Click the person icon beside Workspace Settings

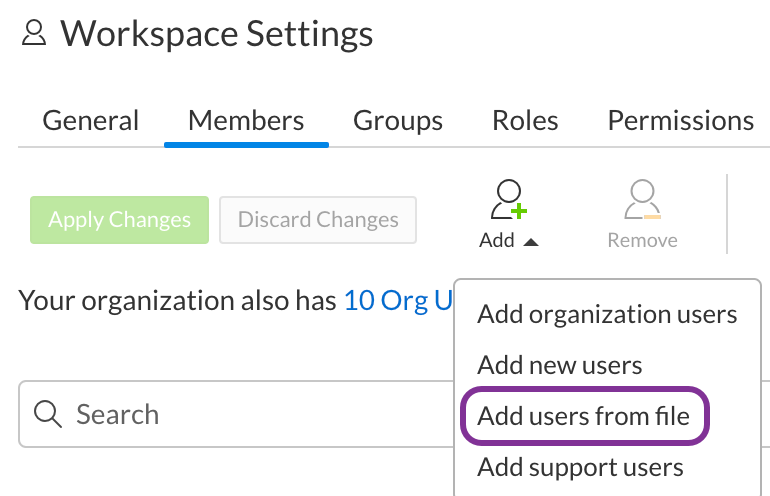[34, 35]
